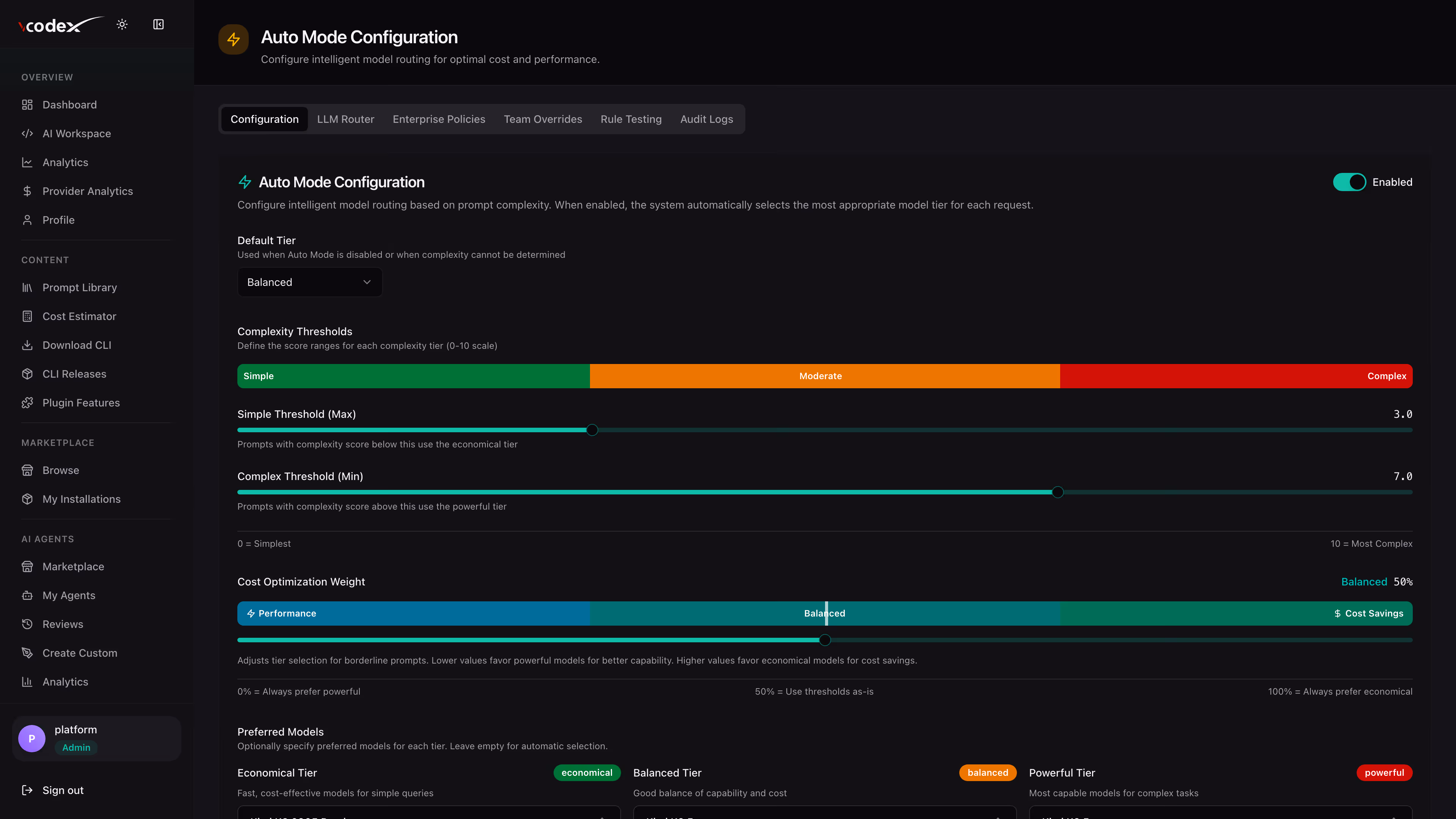Viewport: 1456px width, 819px height.
Task: Open the Prompt Library link
Action: [x=79, y=287]
